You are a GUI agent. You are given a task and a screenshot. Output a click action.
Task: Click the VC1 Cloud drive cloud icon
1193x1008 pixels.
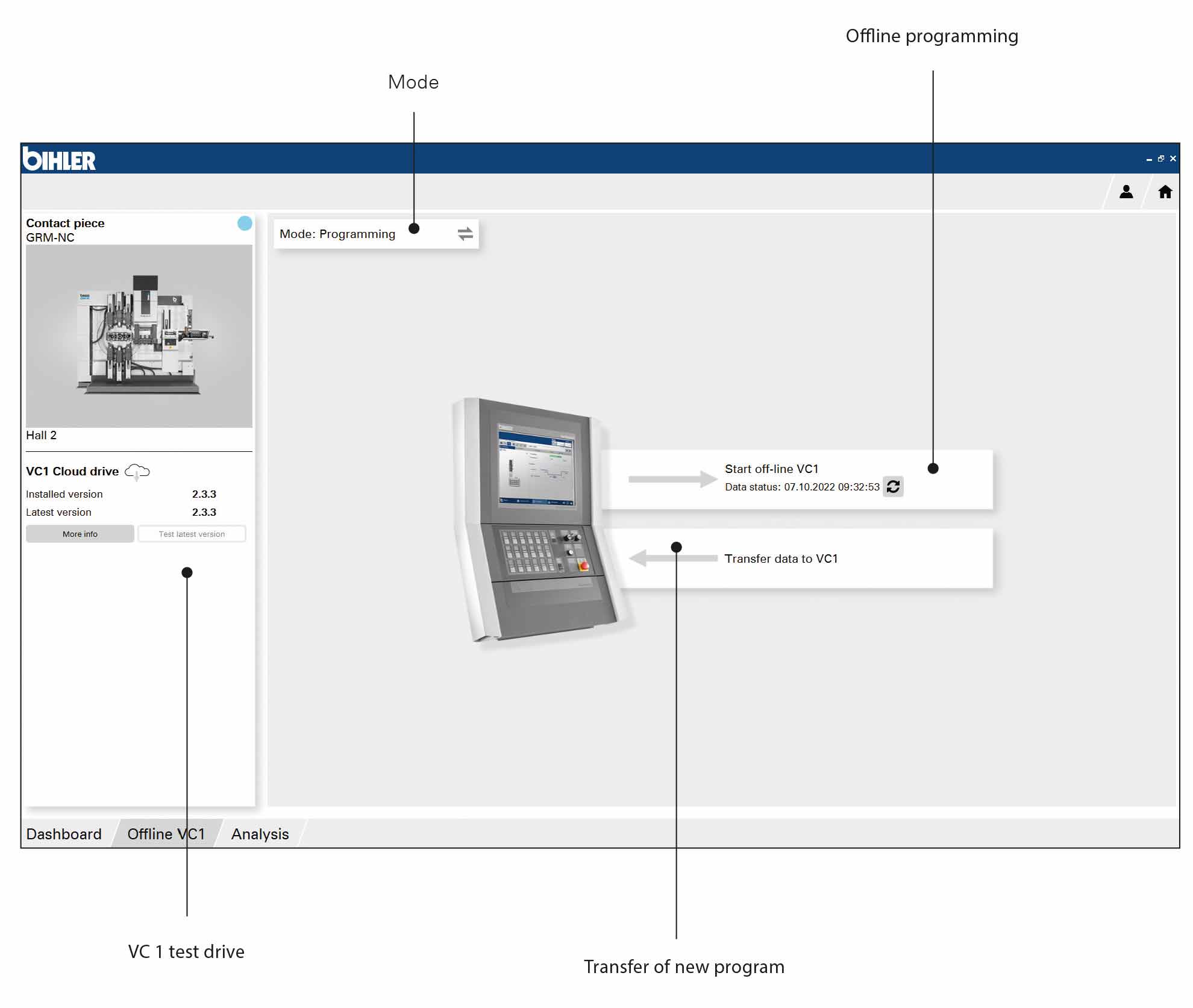(x=137, y=472)
